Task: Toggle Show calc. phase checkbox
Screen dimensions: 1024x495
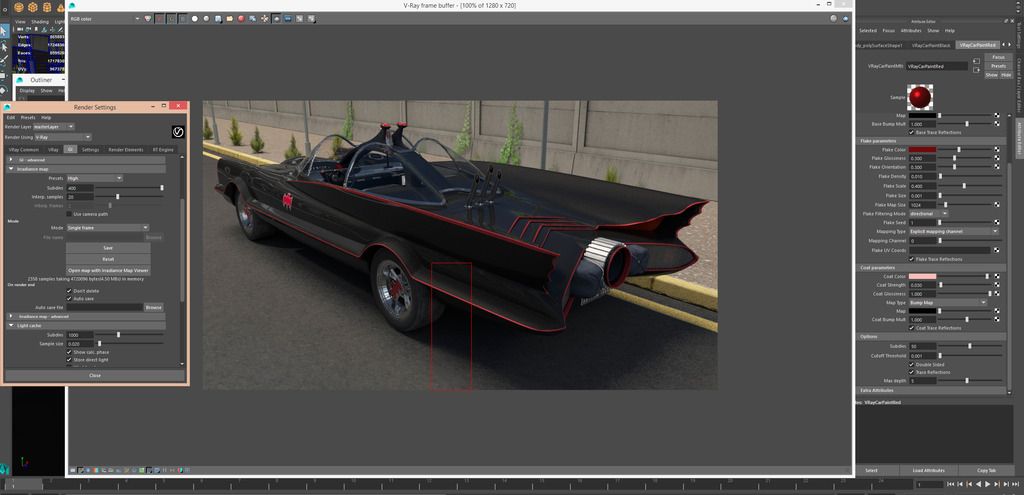Action: pyautogui.click(x=69, y=352)
